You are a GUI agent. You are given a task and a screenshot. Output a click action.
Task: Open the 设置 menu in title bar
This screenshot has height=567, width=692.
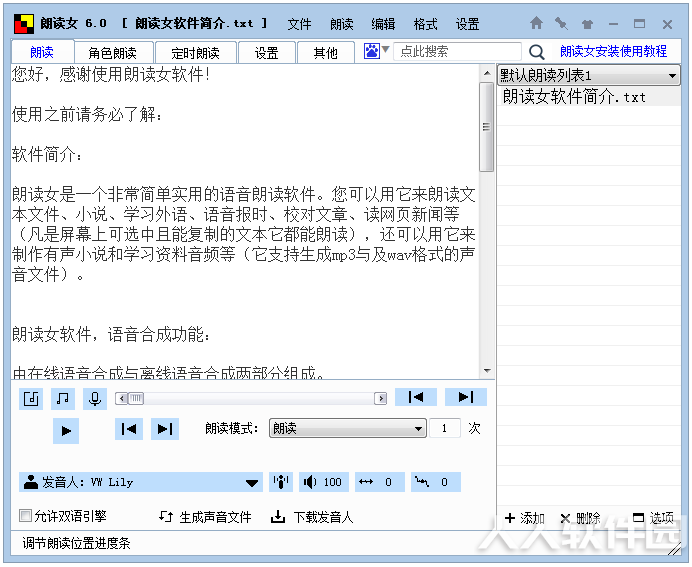point(467,24)
